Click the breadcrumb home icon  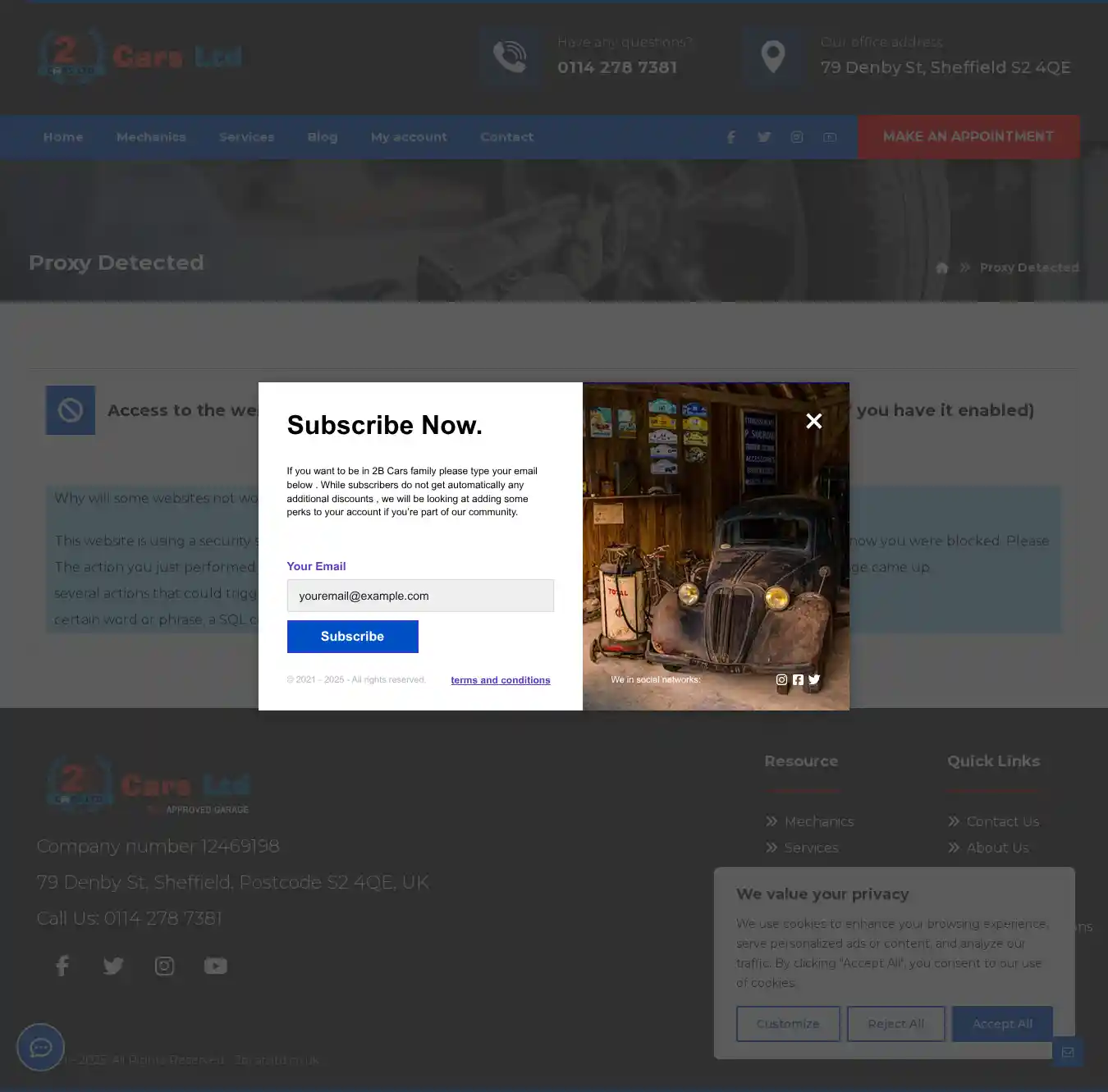coord(941,267)
